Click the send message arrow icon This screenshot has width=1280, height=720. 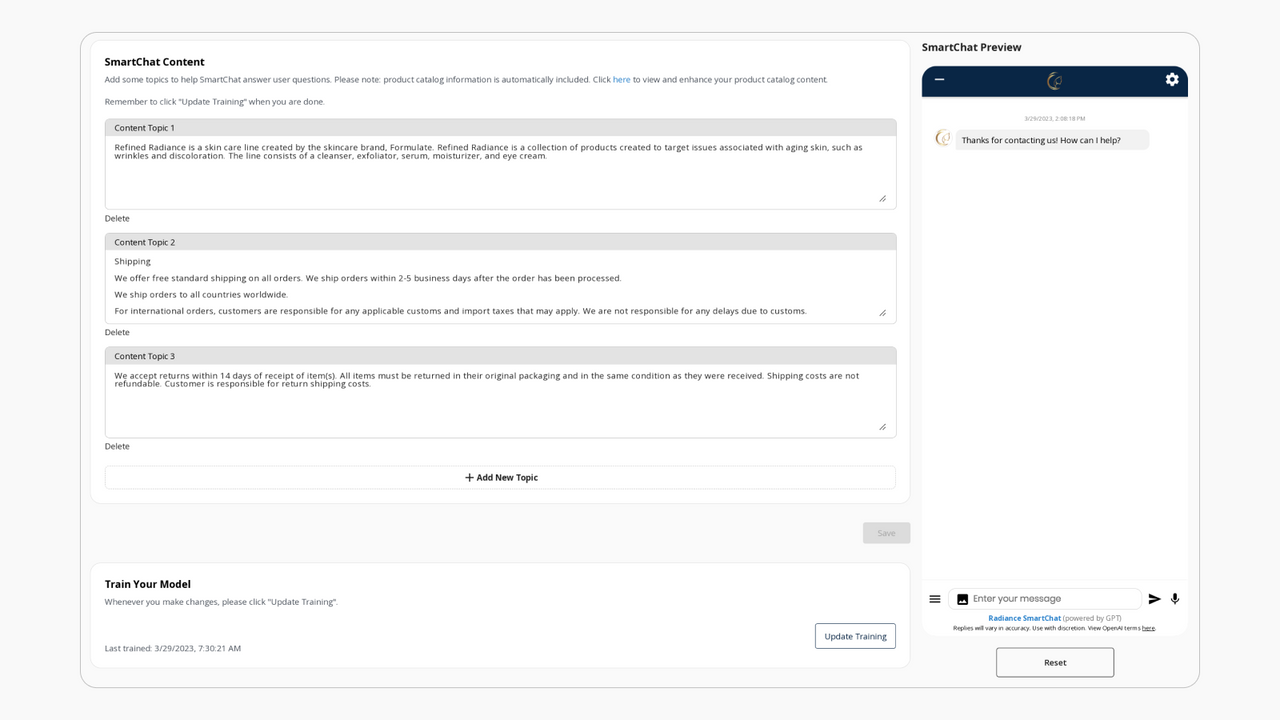point(1154,598)
